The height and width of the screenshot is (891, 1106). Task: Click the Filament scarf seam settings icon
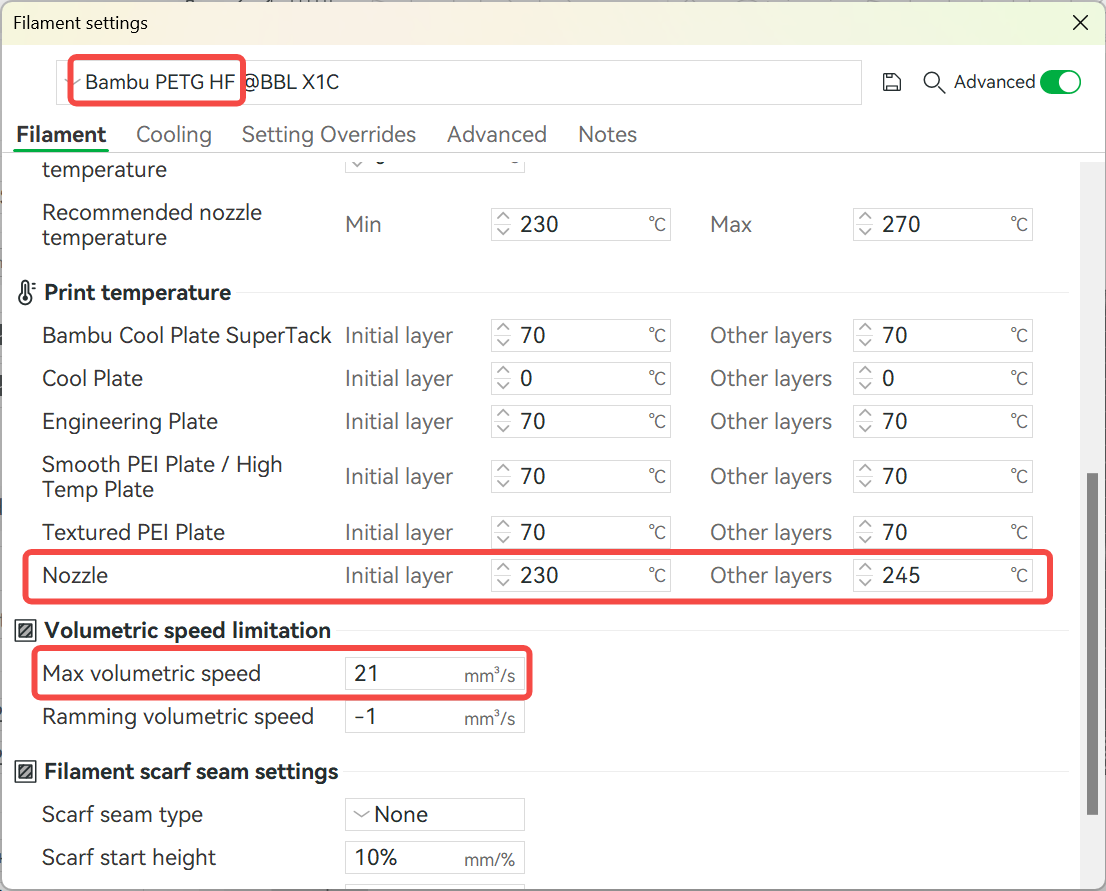pyautogui.click(x=25, y=771)
